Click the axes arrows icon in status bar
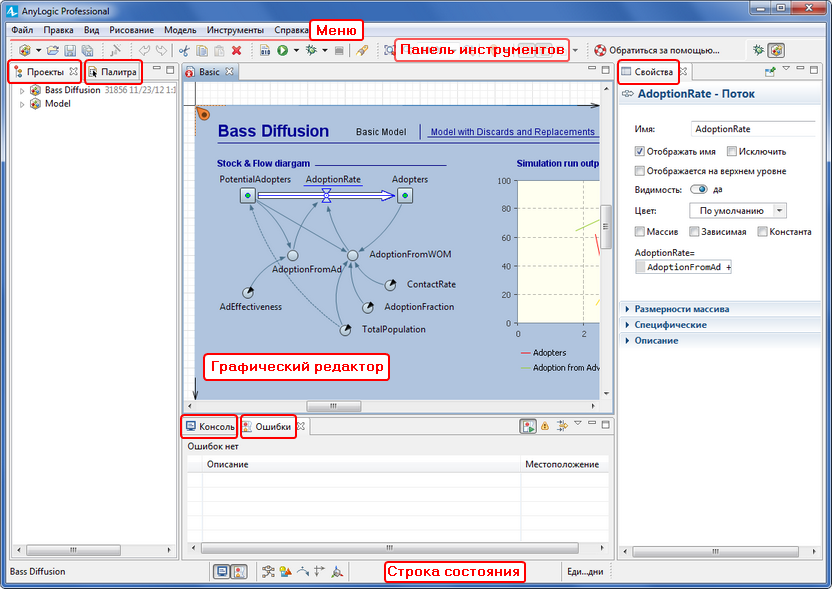 point(319,571)
